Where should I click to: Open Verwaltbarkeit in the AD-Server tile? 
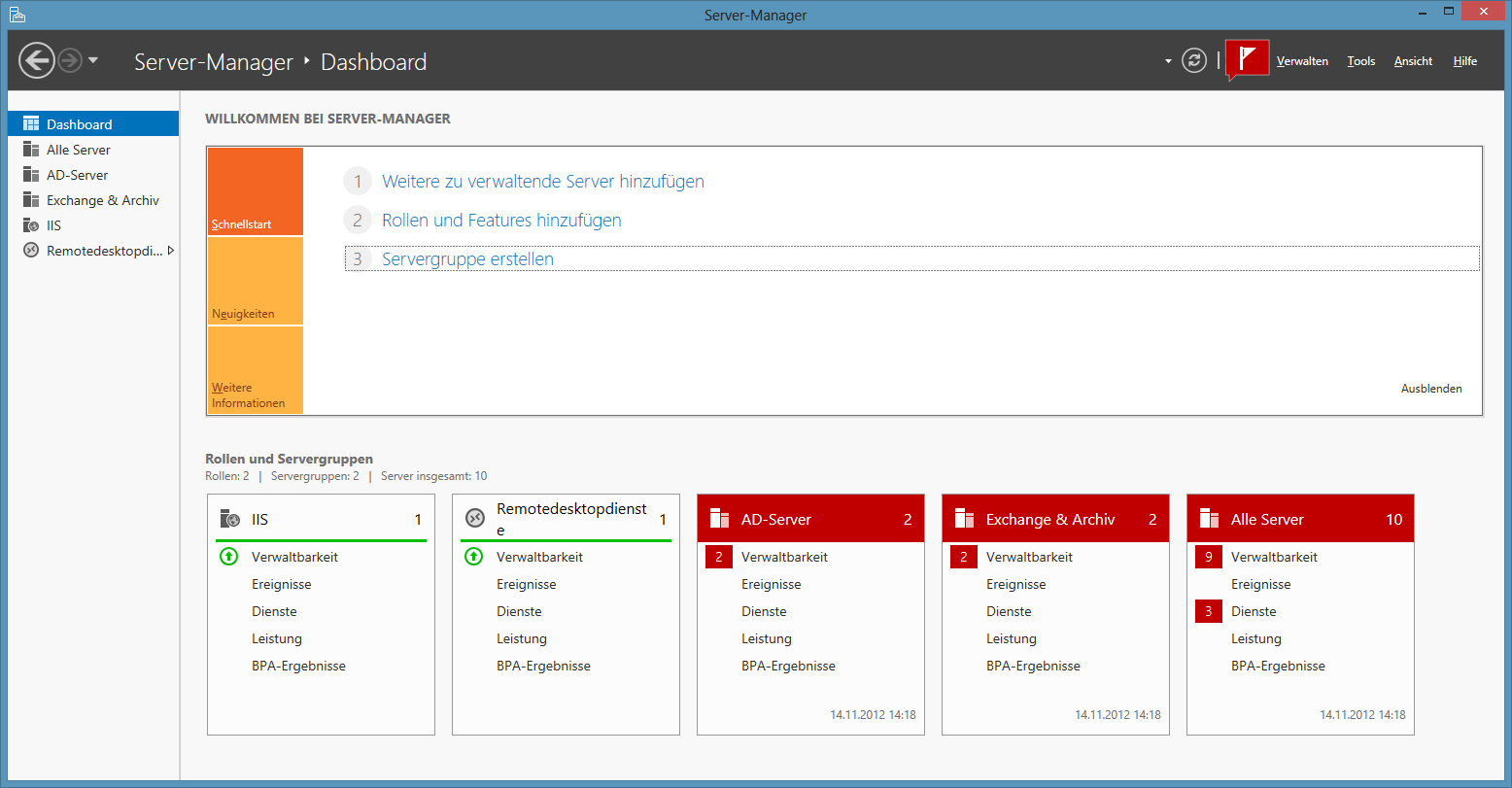(785, 557)
